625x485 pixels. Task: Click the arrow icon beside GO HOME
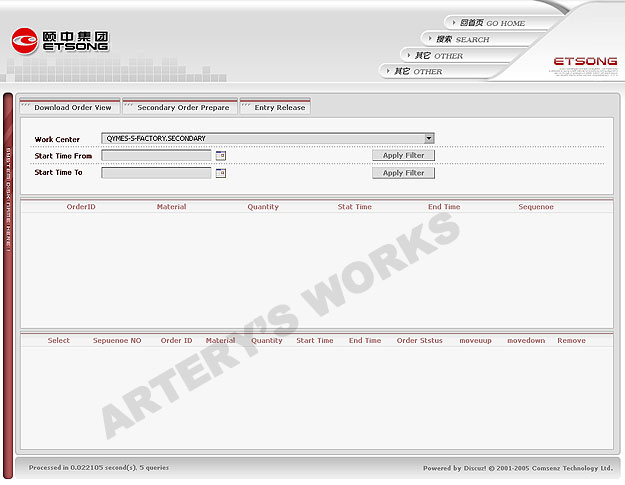[453, 23]
